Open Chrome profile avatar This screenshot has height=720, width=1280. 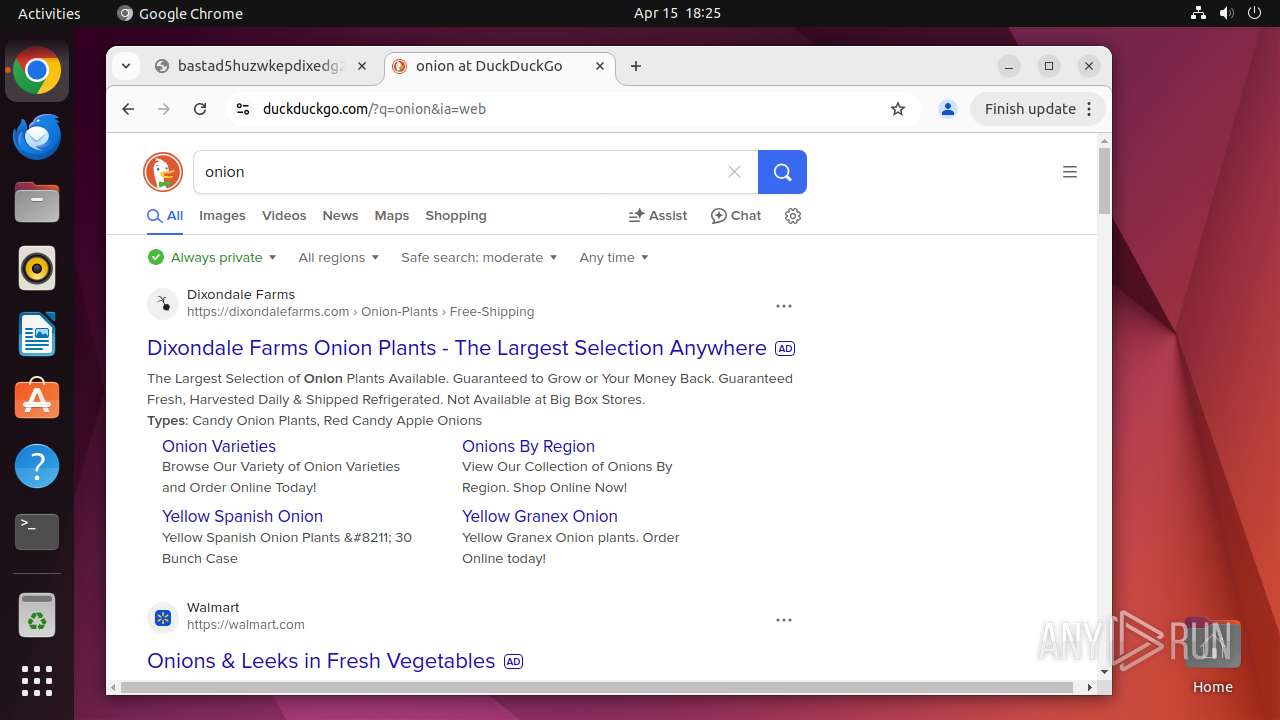tap(948, 109)
